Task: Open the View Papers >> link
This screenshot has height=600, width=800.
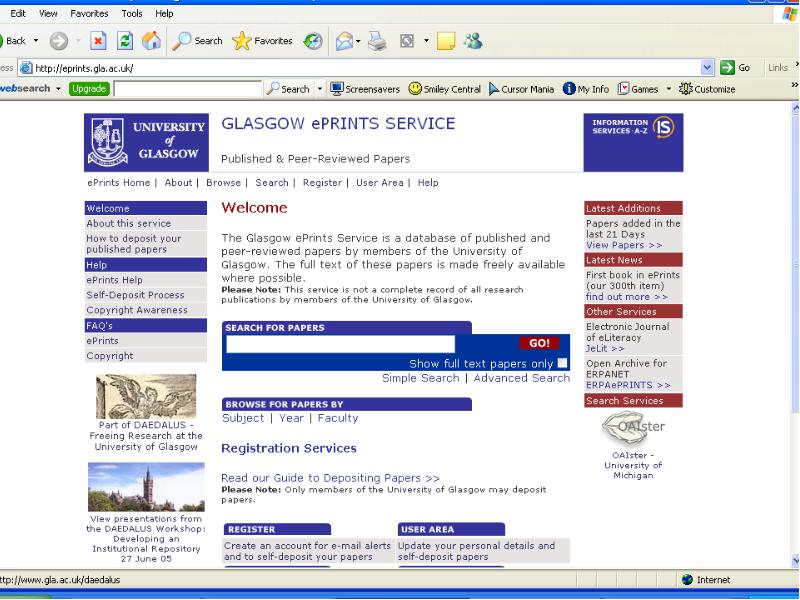Action: click(624, 245)
